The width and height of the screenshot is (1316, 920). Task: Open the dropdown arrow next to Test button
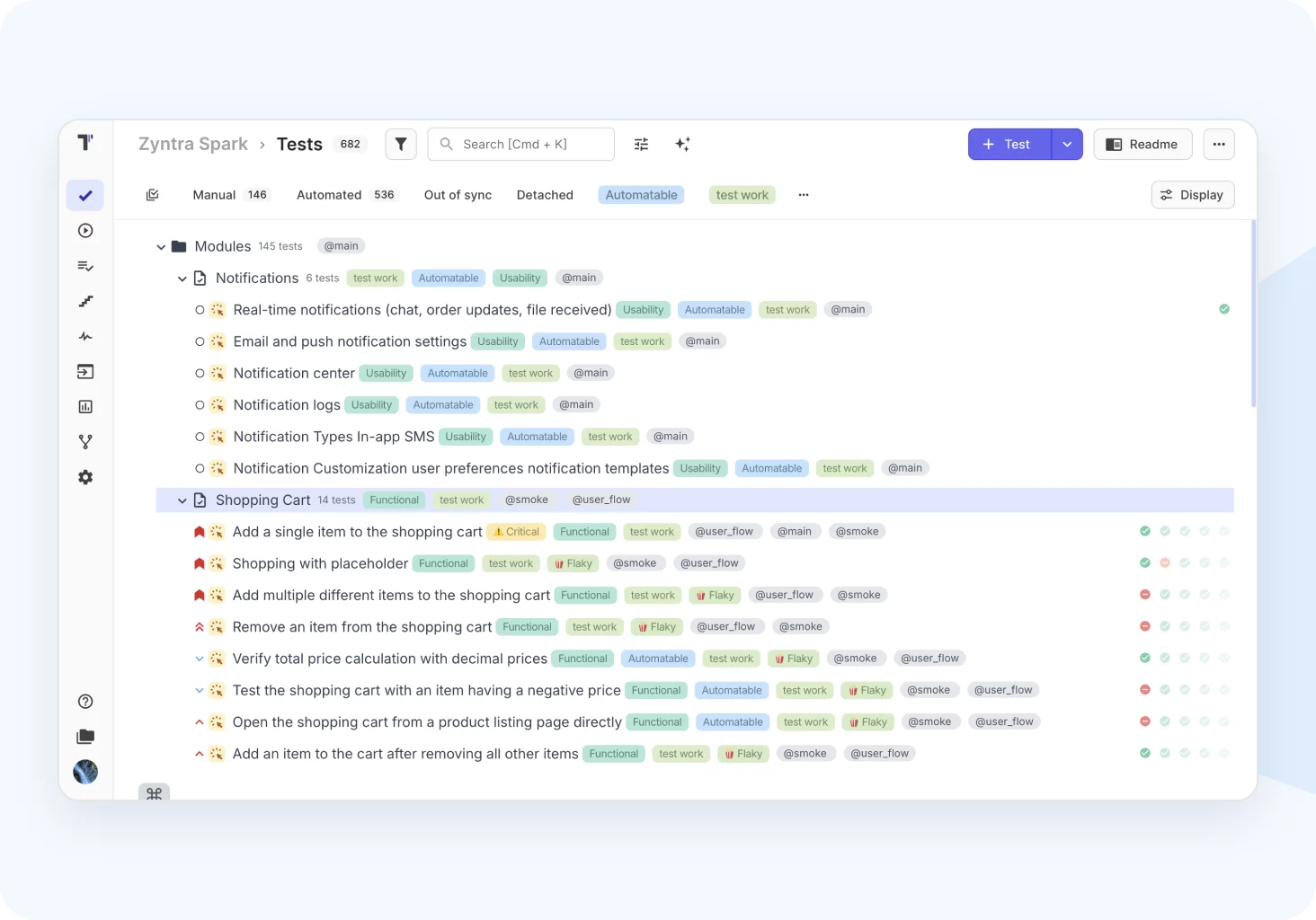pos(1067,145)
